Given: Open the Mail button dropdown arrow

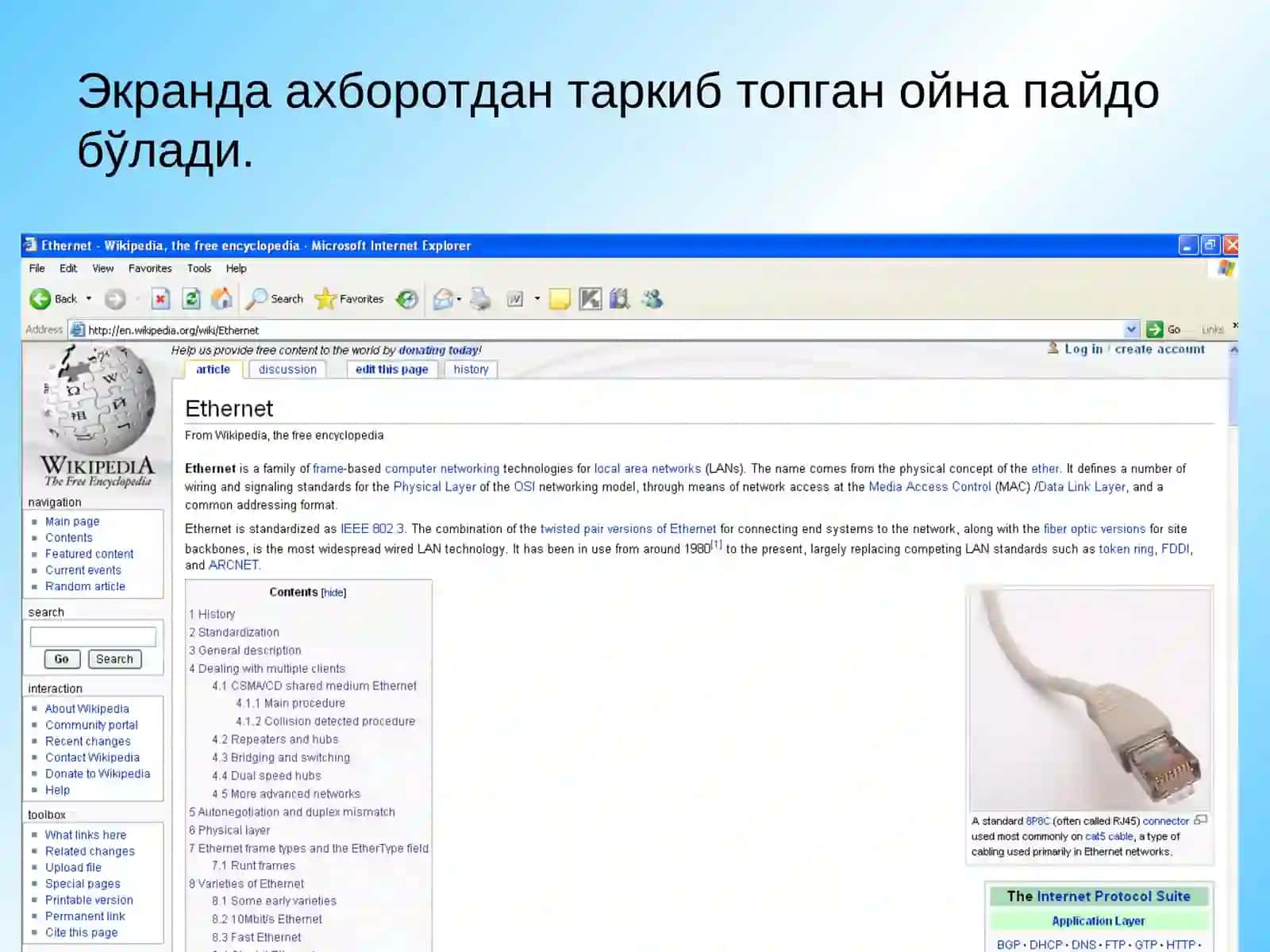Looking at the screenshot, I should tap(459, 299).
